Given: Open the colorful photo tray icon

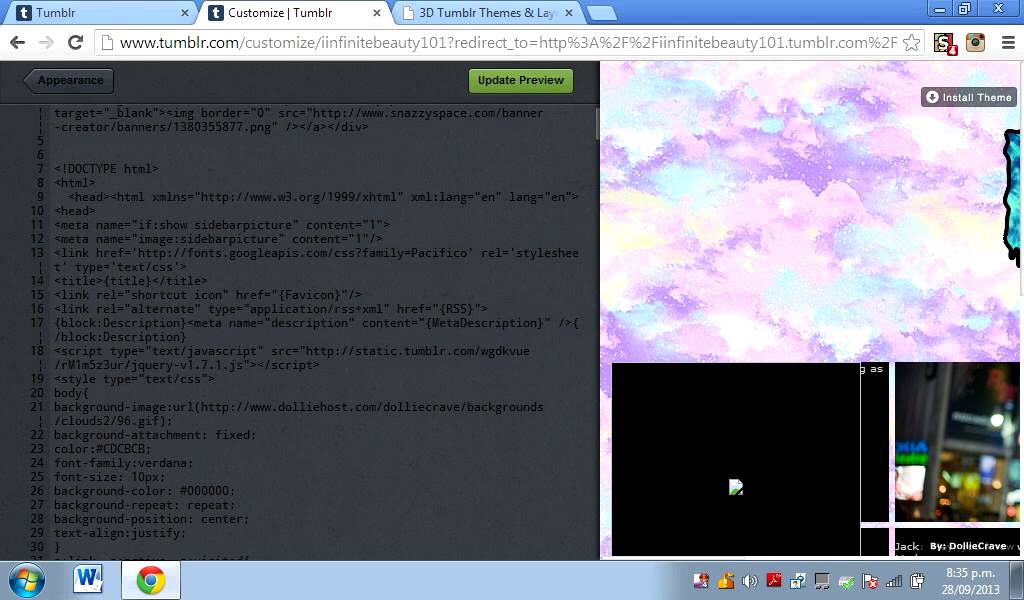Looking at the screenshot, I should tap(701, 581).
